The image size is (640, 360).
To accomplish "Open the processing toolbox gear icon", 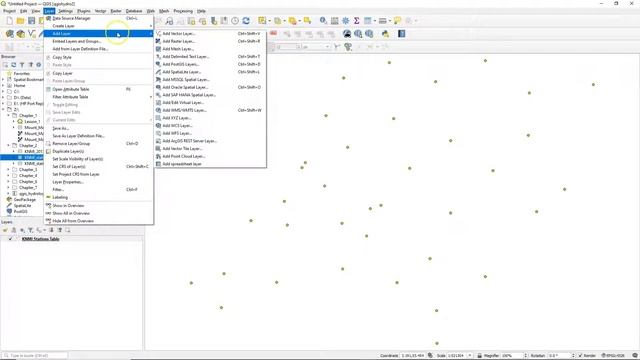I will 345,21.
